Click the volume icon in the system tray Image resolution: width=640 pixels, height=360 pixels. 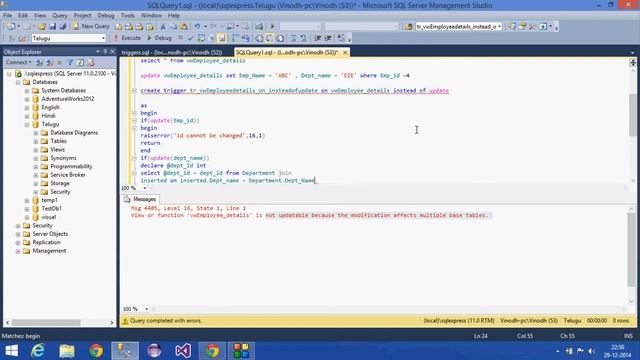[x=591, y=351]
